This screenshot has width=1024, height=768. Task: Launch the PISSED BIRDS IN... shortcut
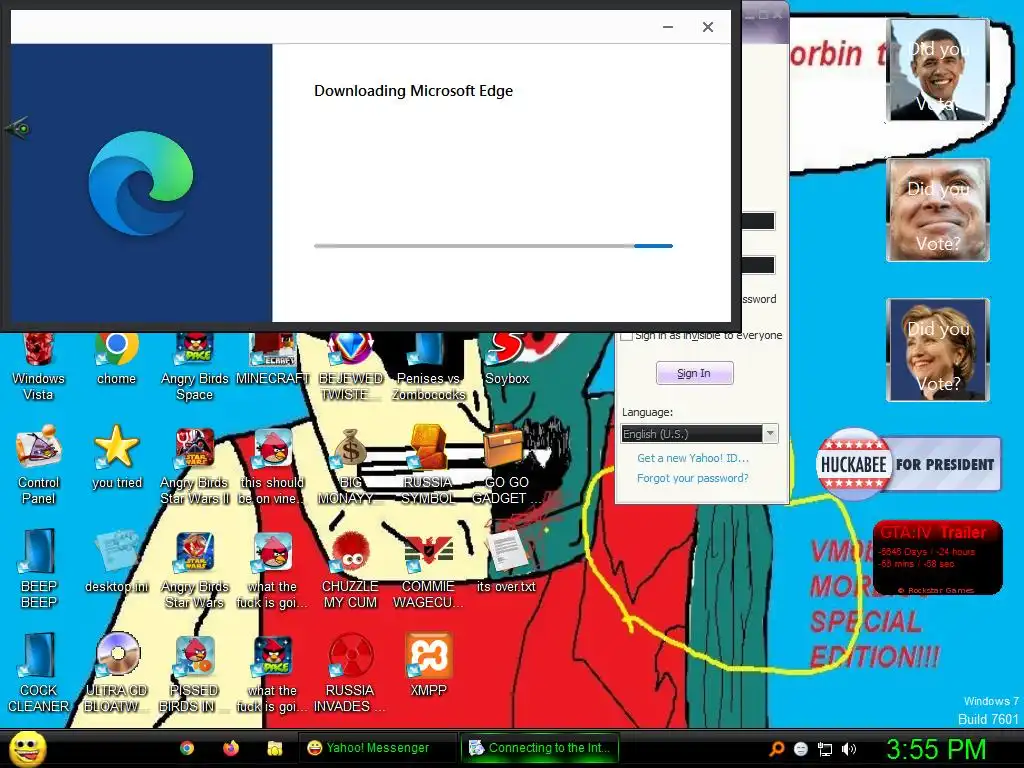(195, 673)
